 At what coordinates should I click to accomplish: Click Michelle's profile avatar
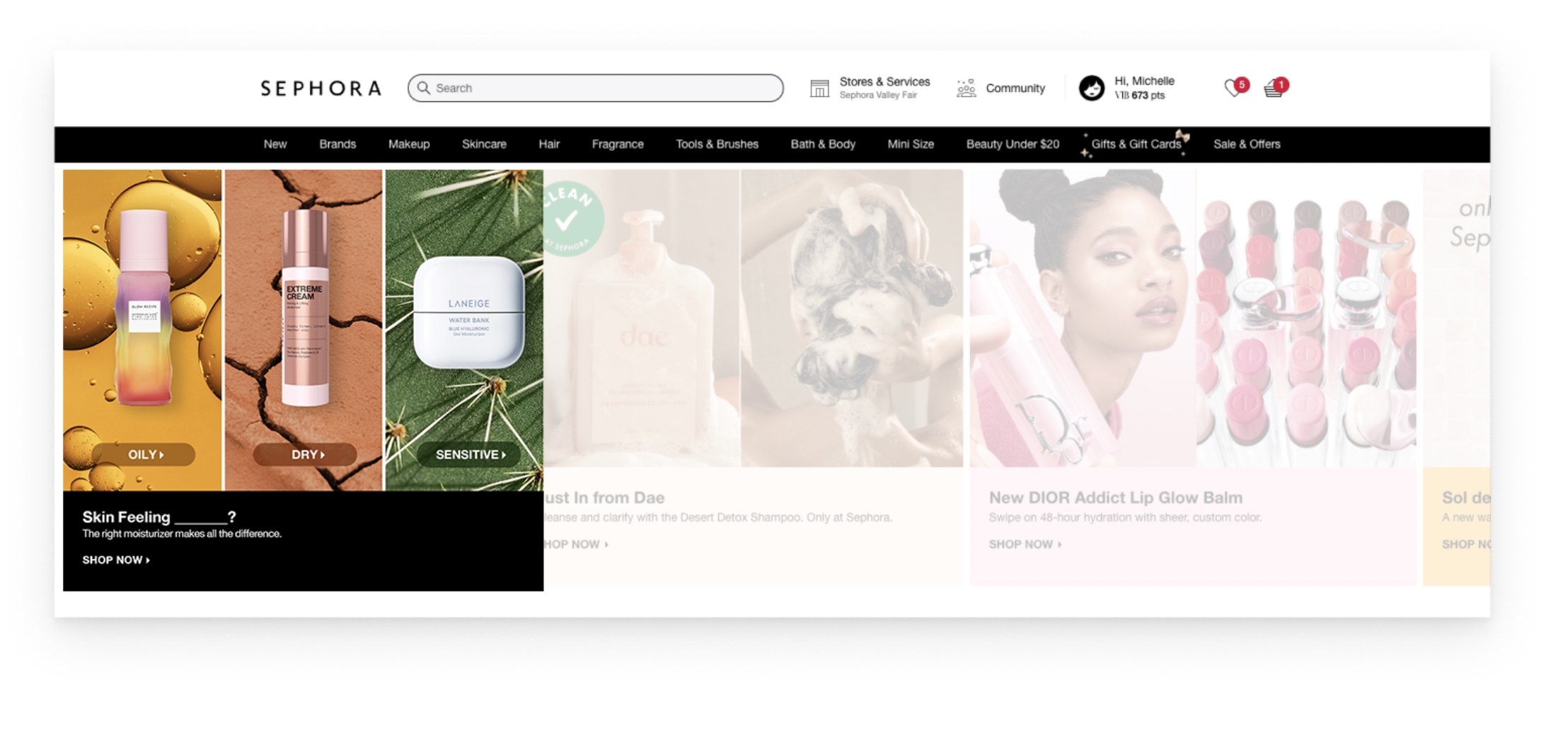click(x=1092, y=88)
